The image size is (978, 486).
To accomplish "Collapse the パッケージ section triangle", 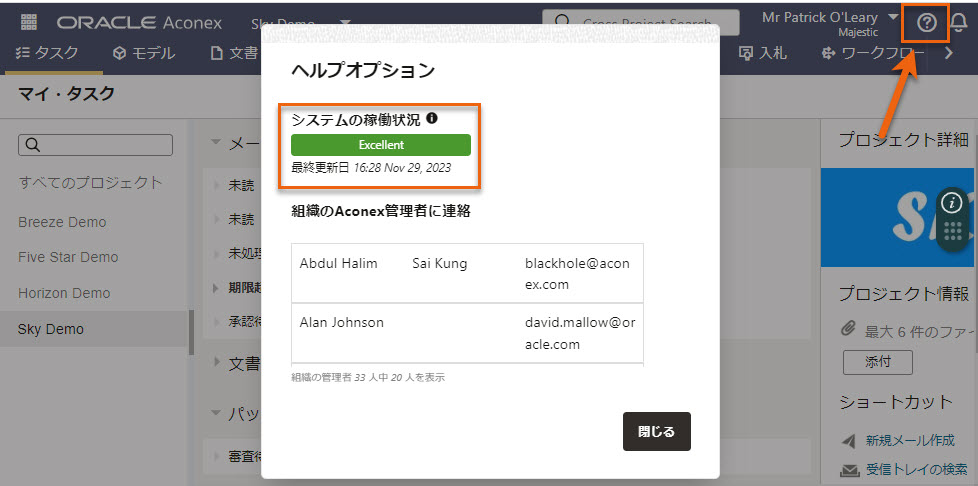I will (x=216, y=412).
